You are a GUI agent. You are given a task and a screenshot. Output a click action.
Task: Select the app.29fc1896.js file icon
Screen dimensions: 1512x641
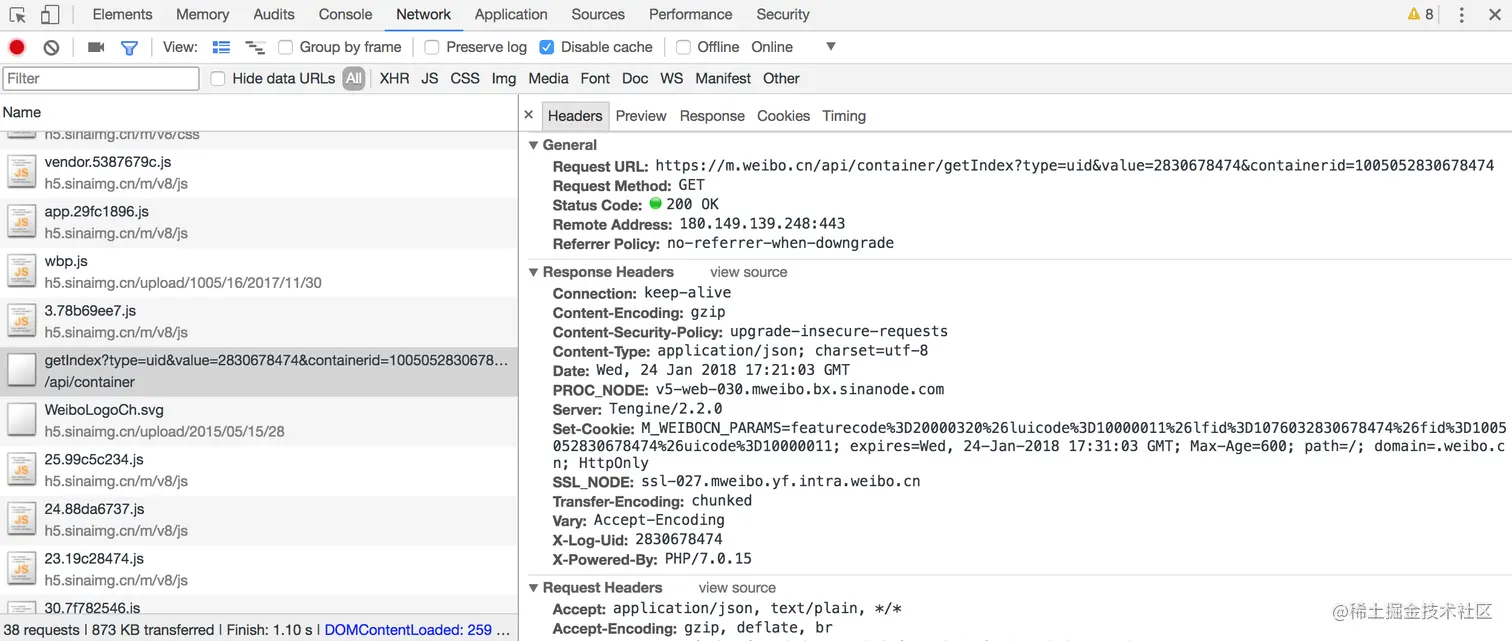pos(22,222)
